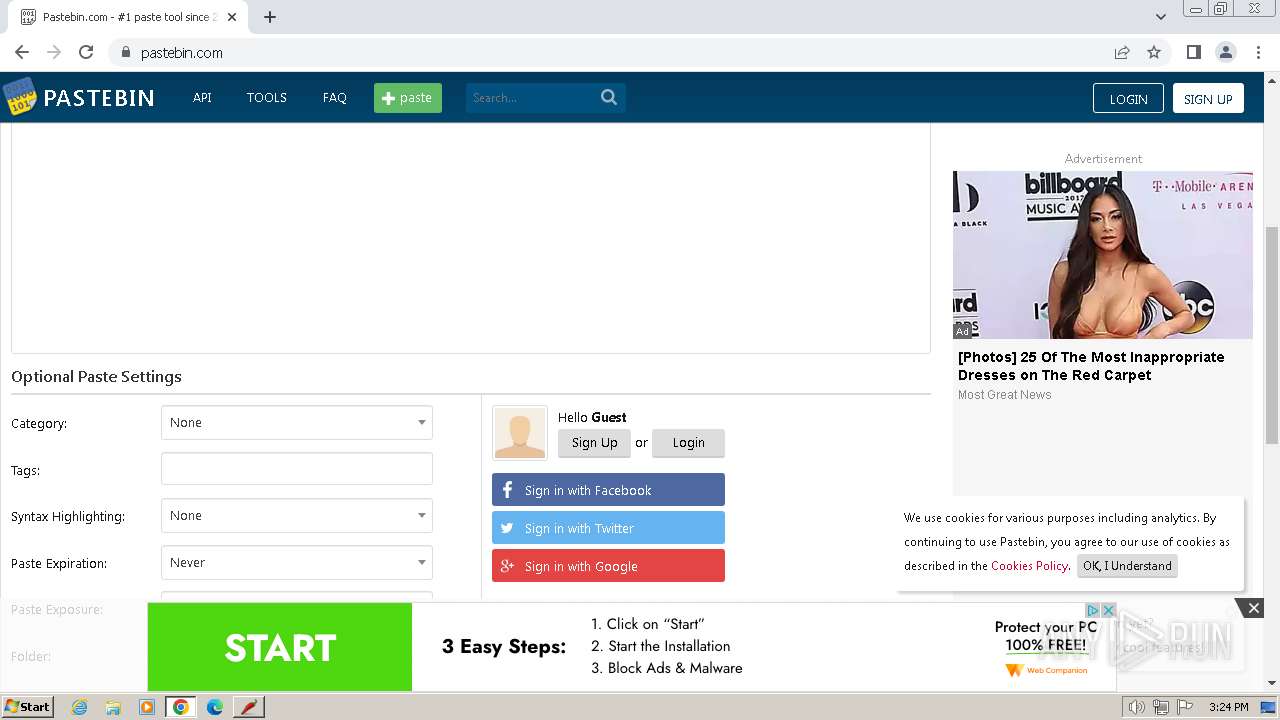The image size is (1280, 720).
Task: Click the taskbar clock showing 3:24 PM
Action: point(1229,707)
